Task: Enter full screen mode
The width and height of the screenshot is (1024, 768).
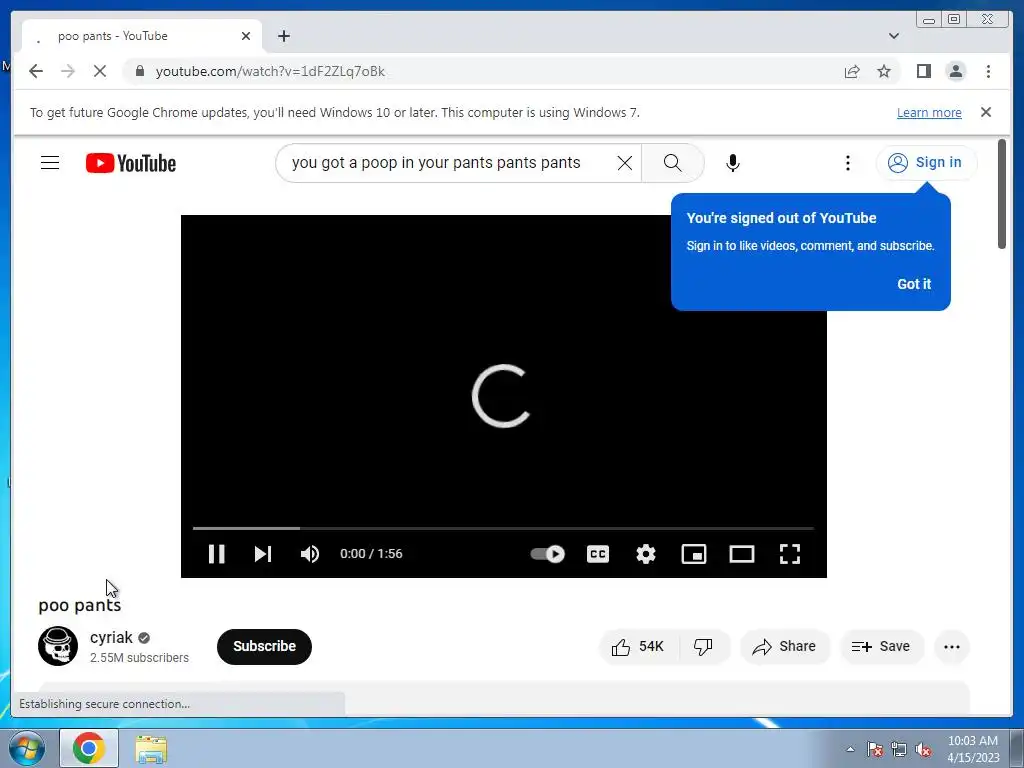Action: pos(790,554)
